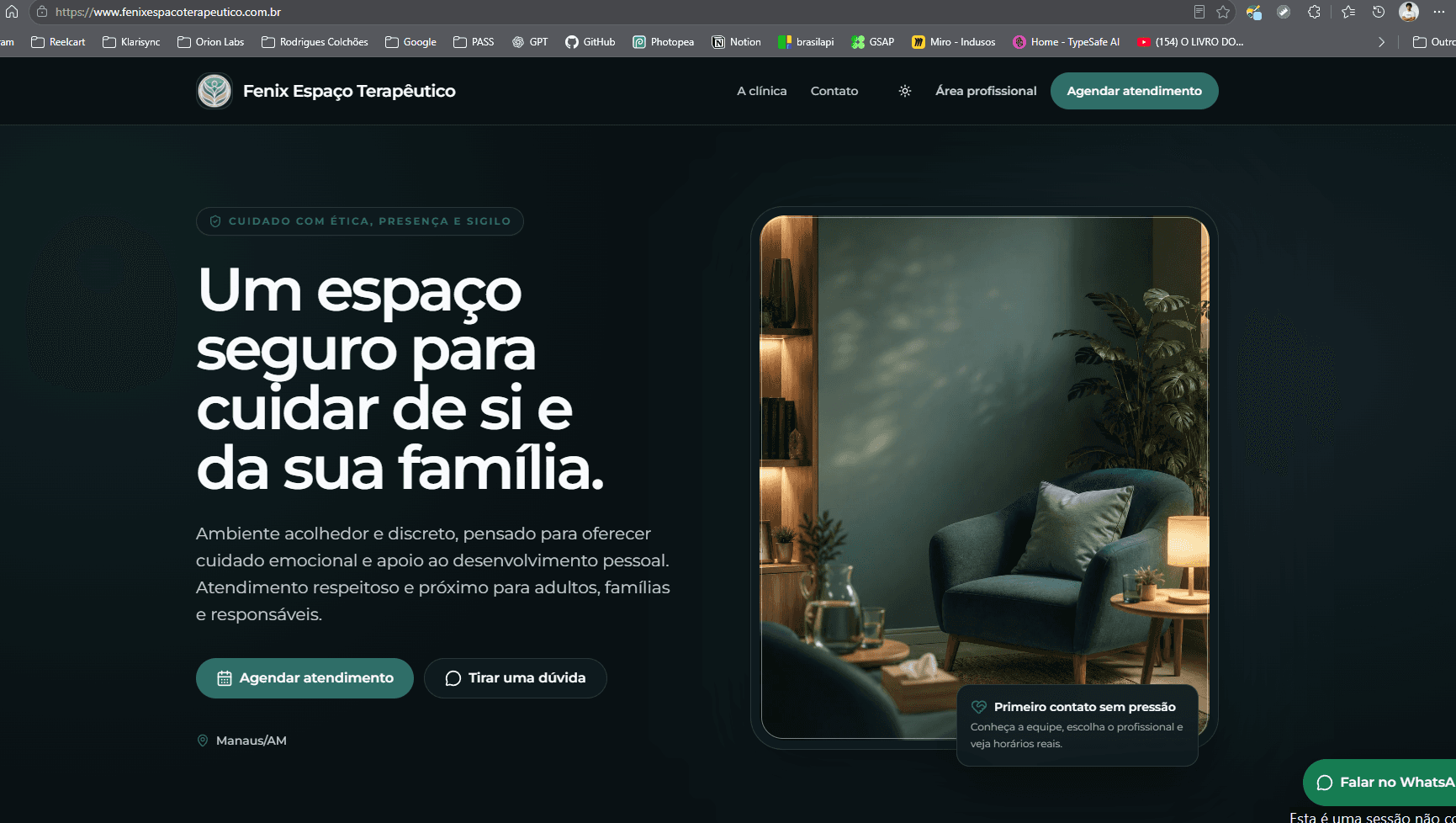Expand the Reelcart bookmarks folder

[58, 42]
